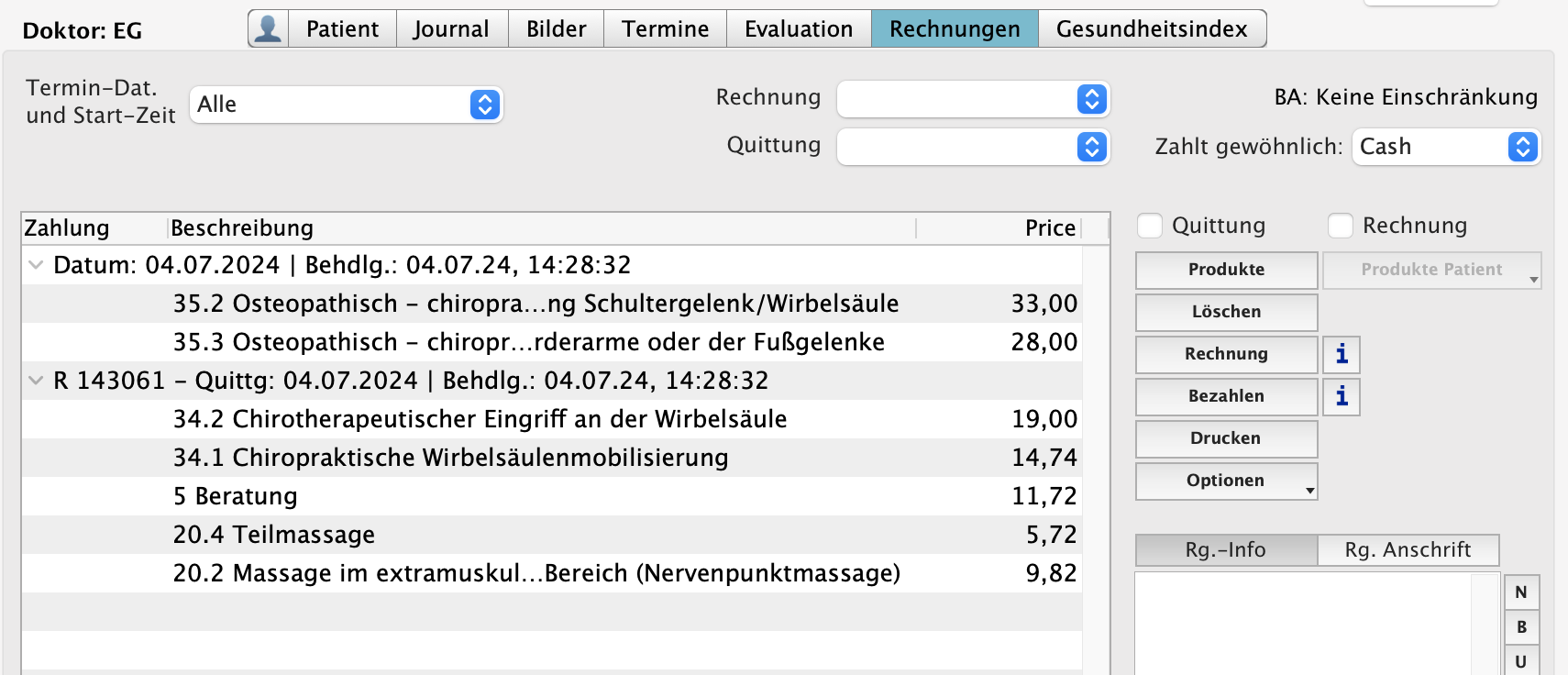The height and width of the screenshot is (675, 1568).
Task: Collapse the Datum 04.07.2024 group
Action: (36, 265)
